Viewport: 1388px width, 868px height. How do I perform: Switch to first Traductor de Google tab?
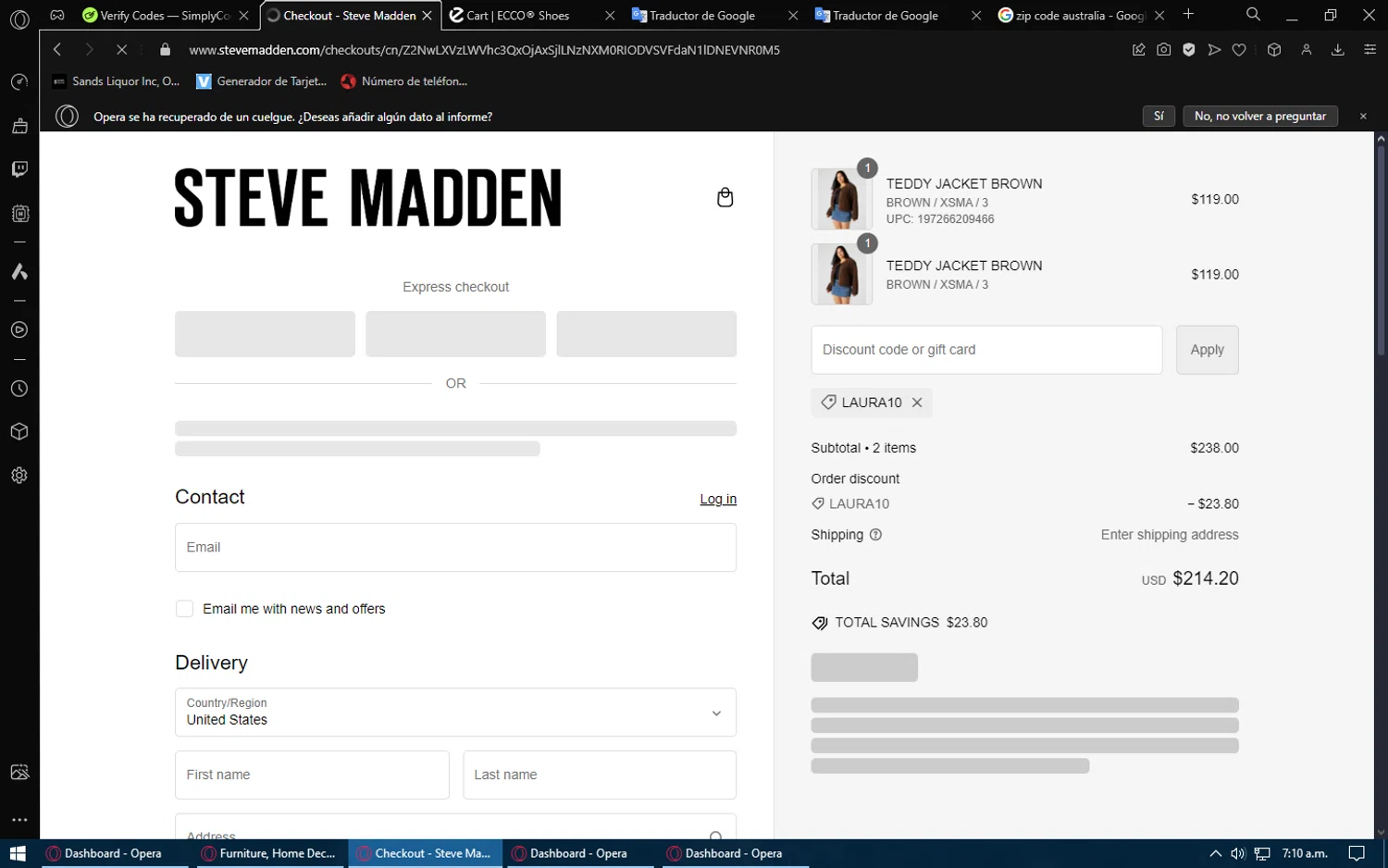(x=714, y=16)
